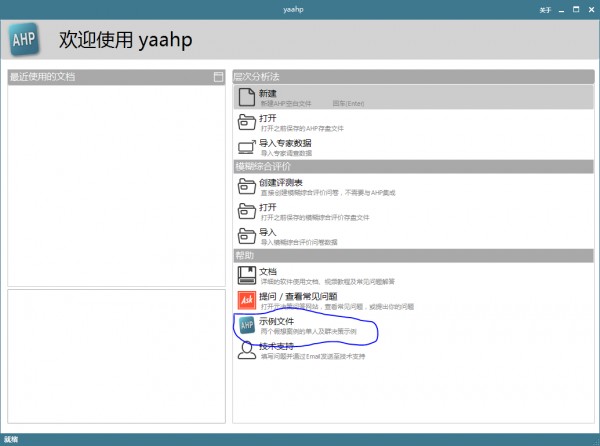Click the icon in the 最近使用的文档 header

(x=218, y=77)
